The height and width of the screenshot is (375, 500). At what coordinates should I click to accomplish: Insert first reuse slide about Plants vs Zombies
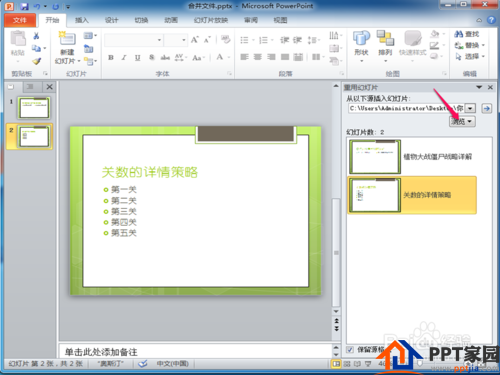412,156
